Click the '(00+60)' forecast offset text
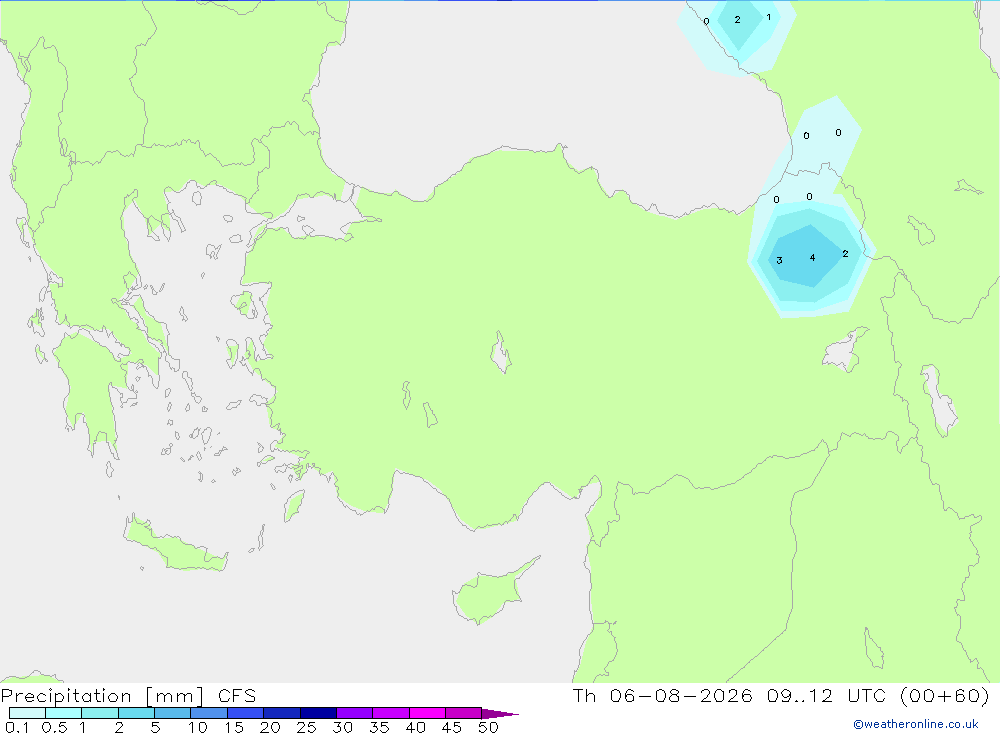This screenshot has height=733, width=1000. pos(945,695)
